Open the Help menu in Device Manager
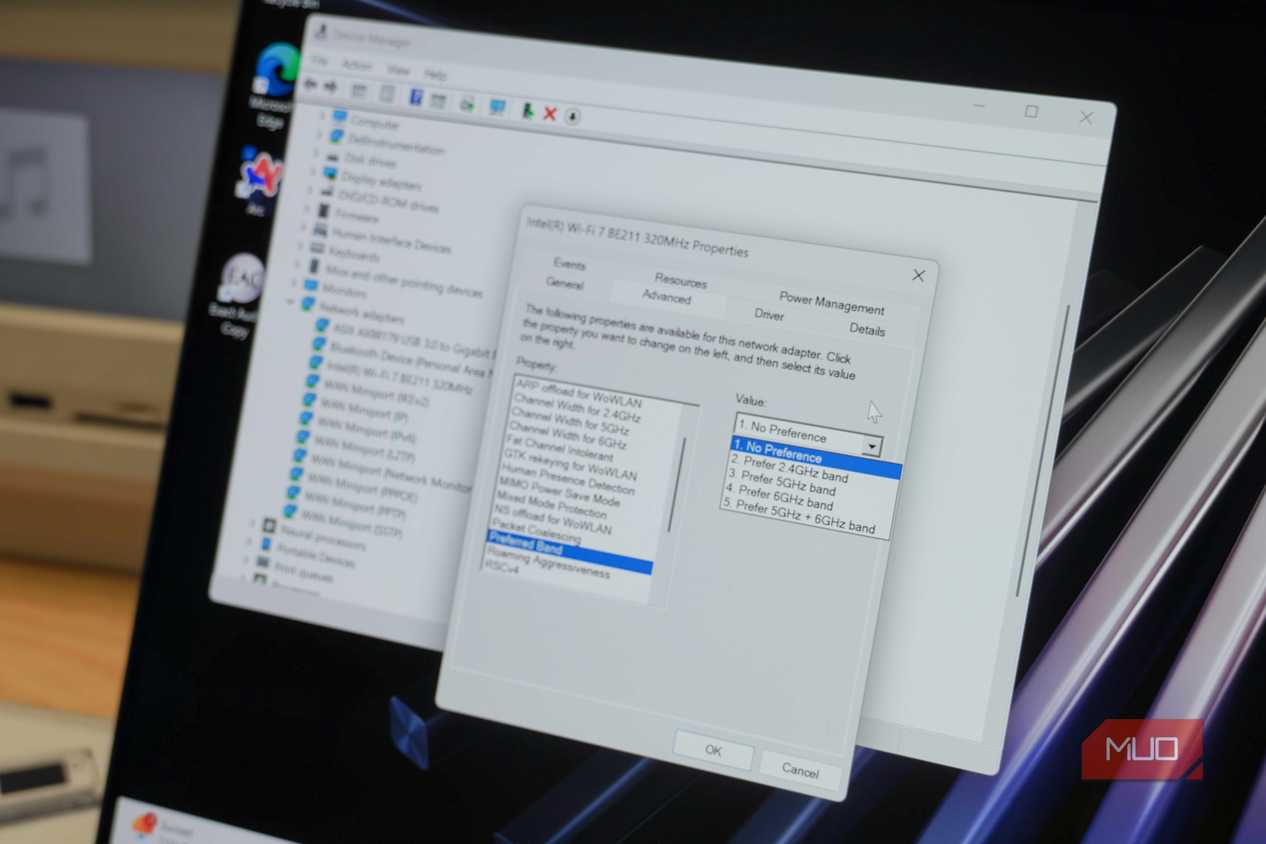The image size is (1266, 844). pos(435,74)
